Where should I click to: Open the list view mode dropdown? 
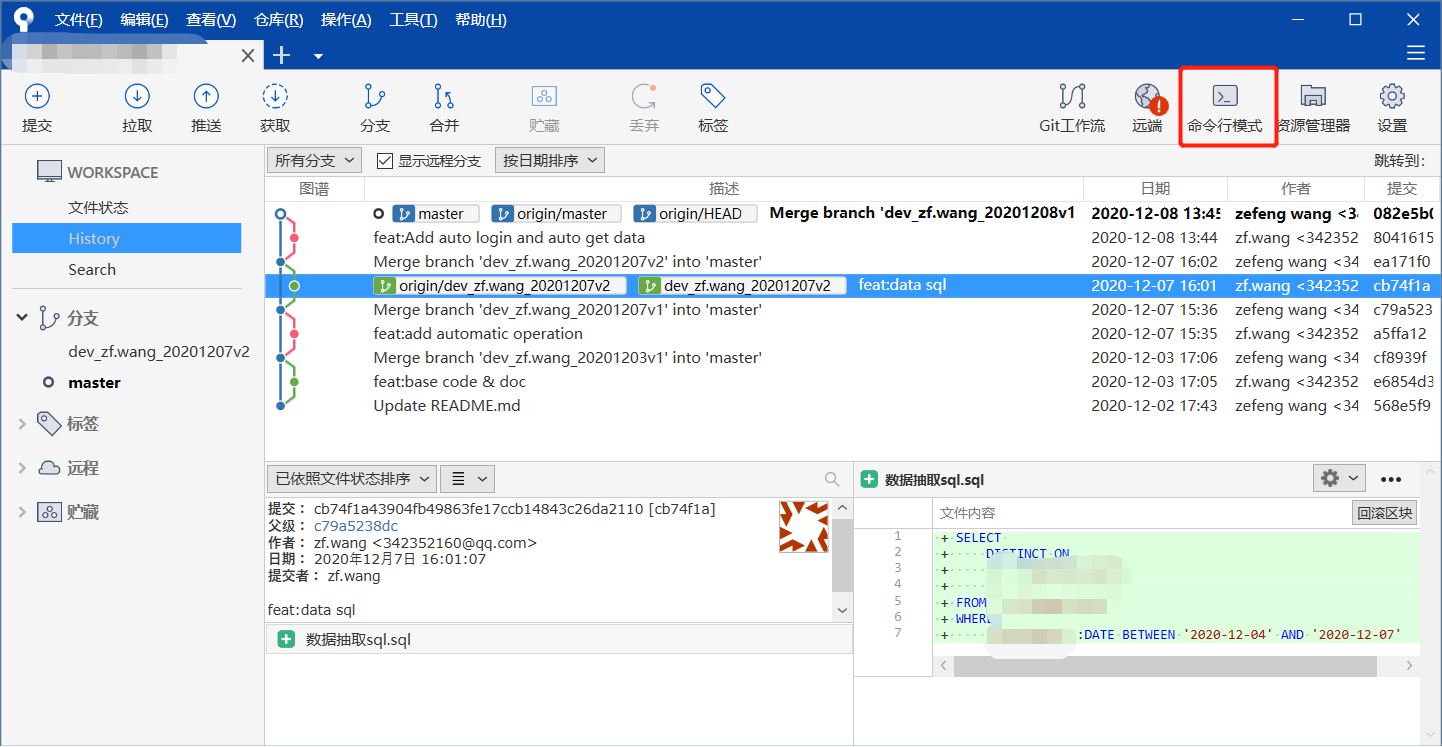468,479
